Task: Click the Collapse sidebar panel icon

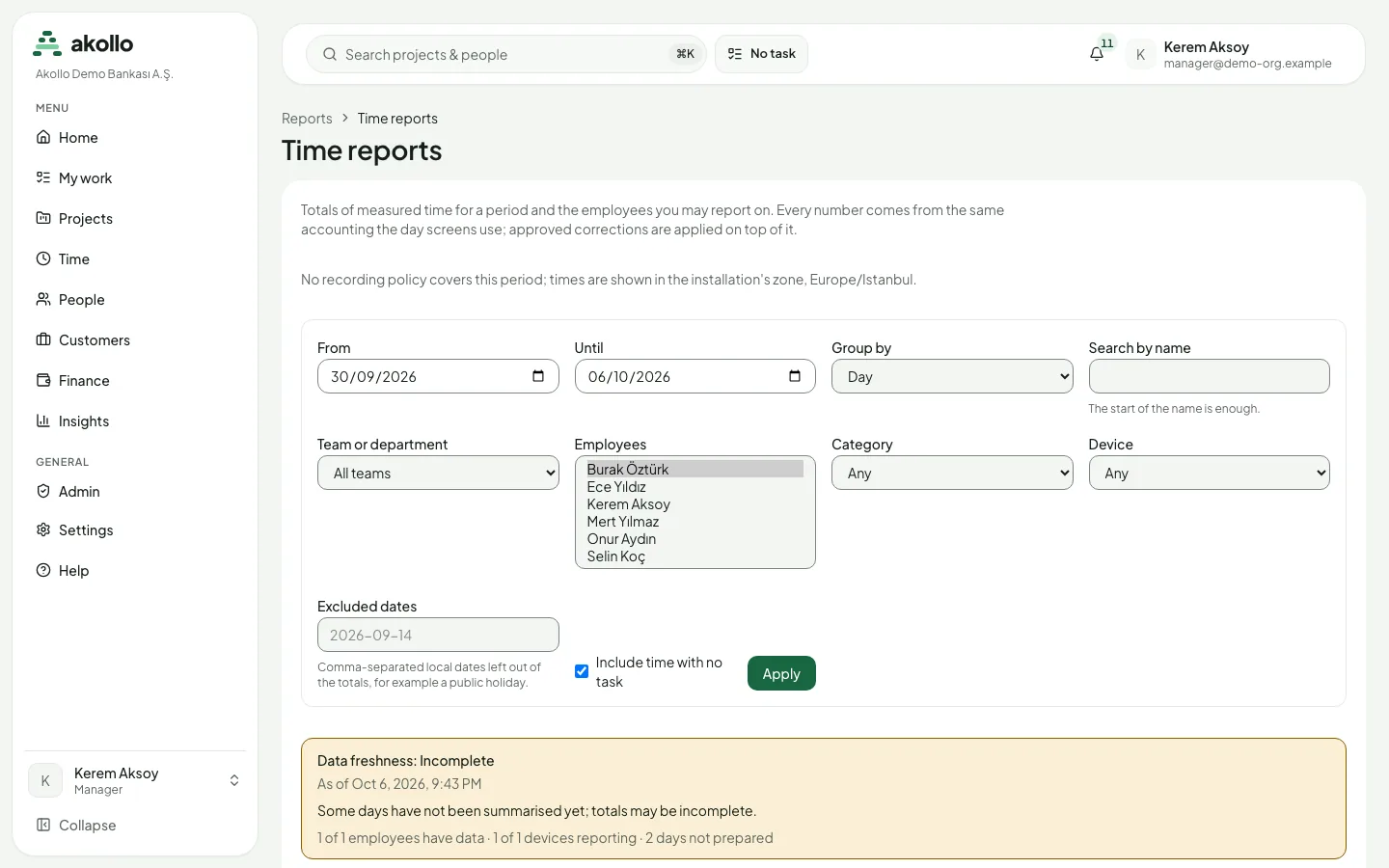Action: (x=43, y=825)
